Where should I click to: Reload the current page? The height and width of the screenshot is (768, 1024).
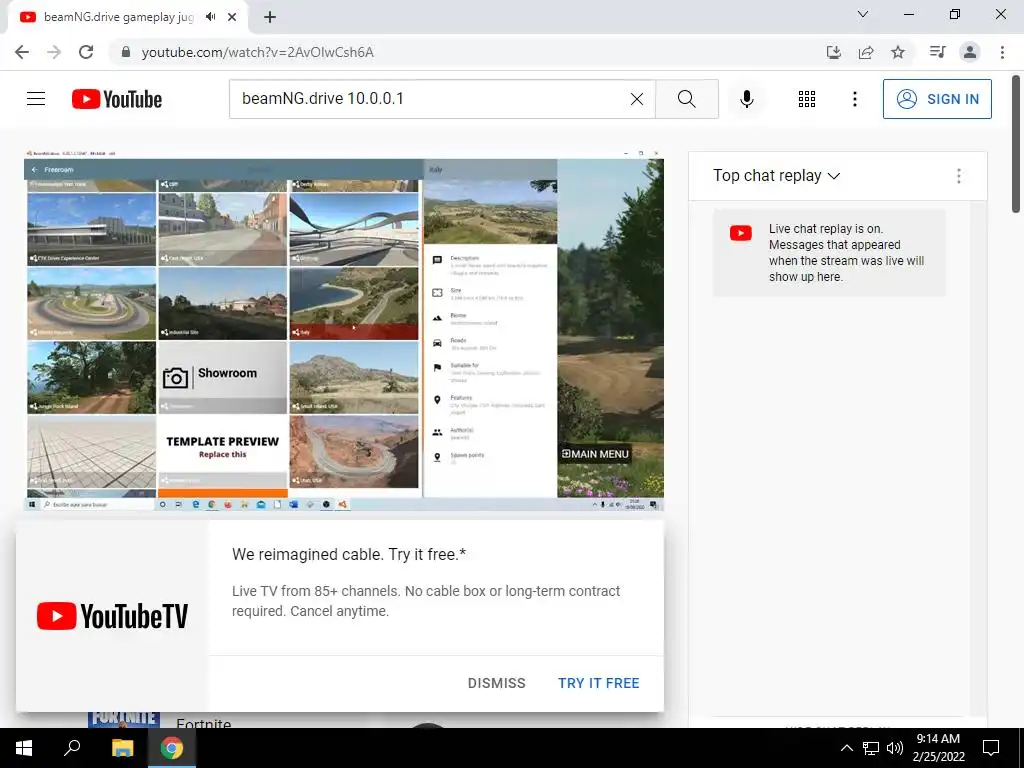pyautogui.click(x=86, y=52)
